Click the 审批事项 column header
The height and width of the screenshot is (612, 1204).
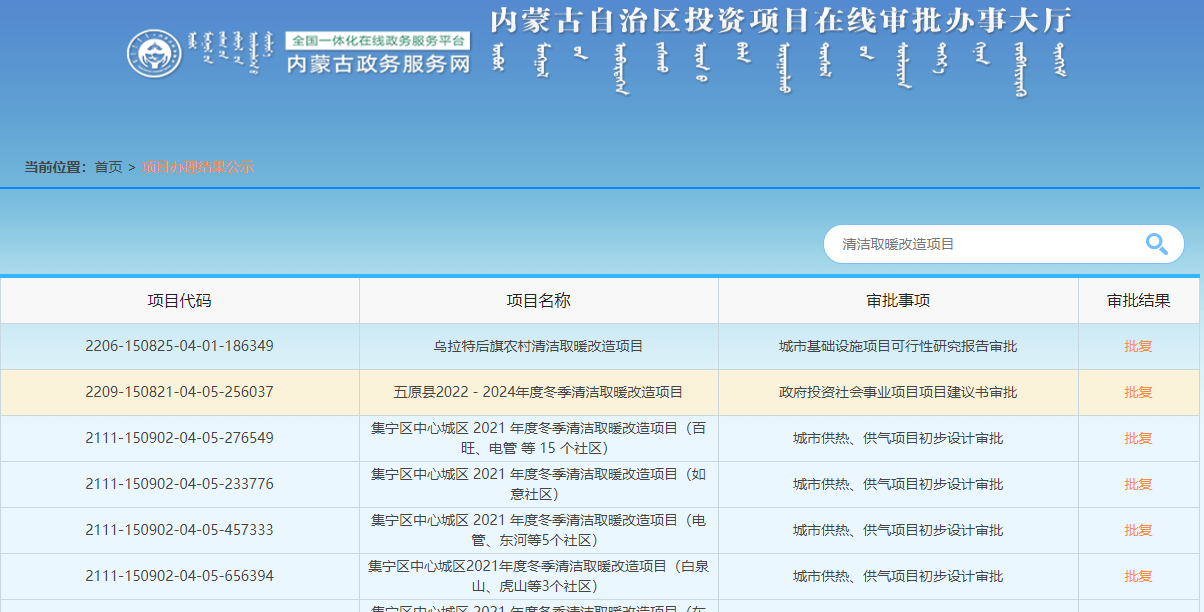897,300
